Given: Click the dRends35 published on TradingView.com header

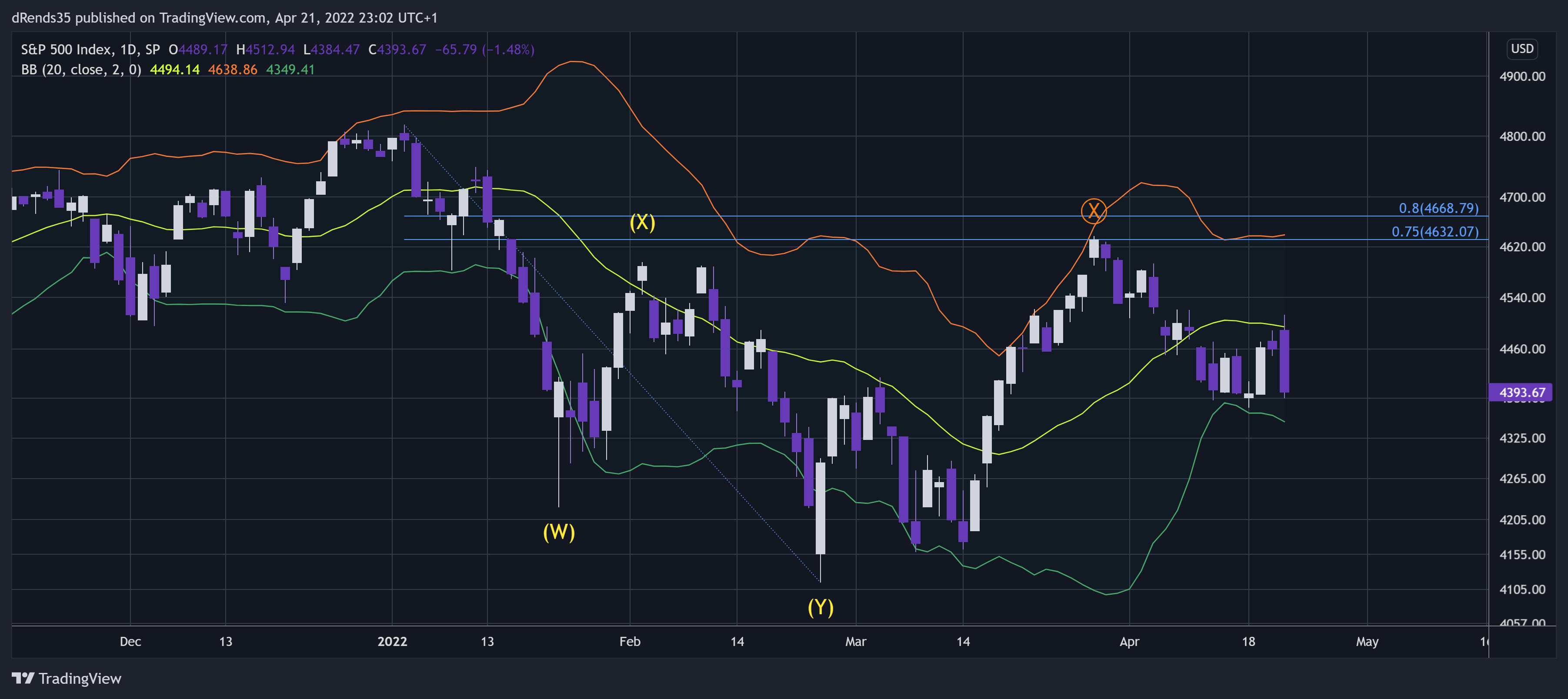Looking at the screenshot, I should pos(225,18).
